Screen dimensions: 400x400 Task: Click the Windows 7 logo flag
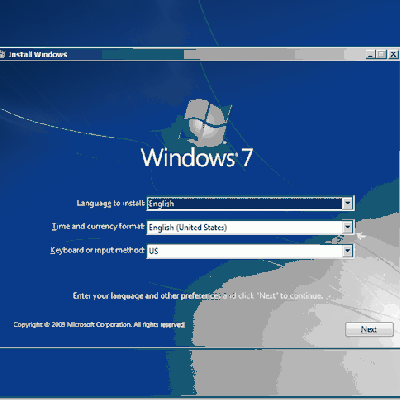[x=207, y=122]
